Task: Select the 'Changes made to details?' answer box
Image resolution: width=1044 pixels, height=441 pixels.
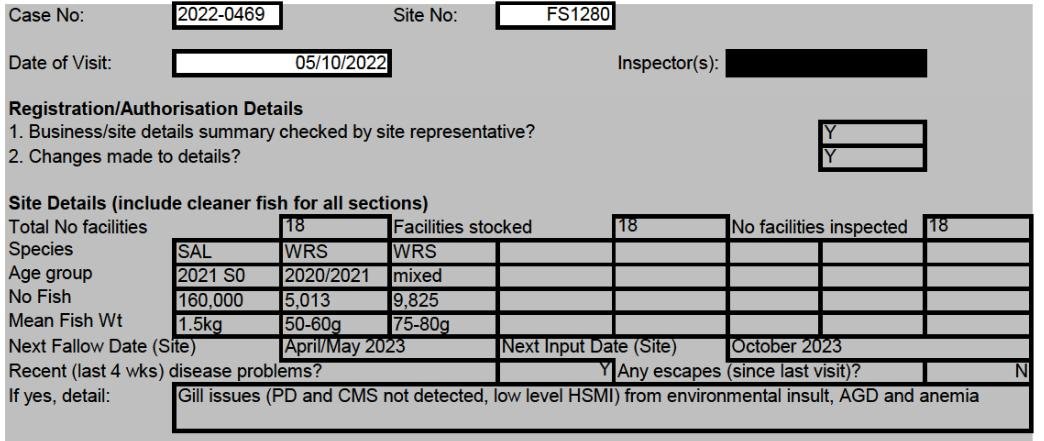Action: (870, 156)
